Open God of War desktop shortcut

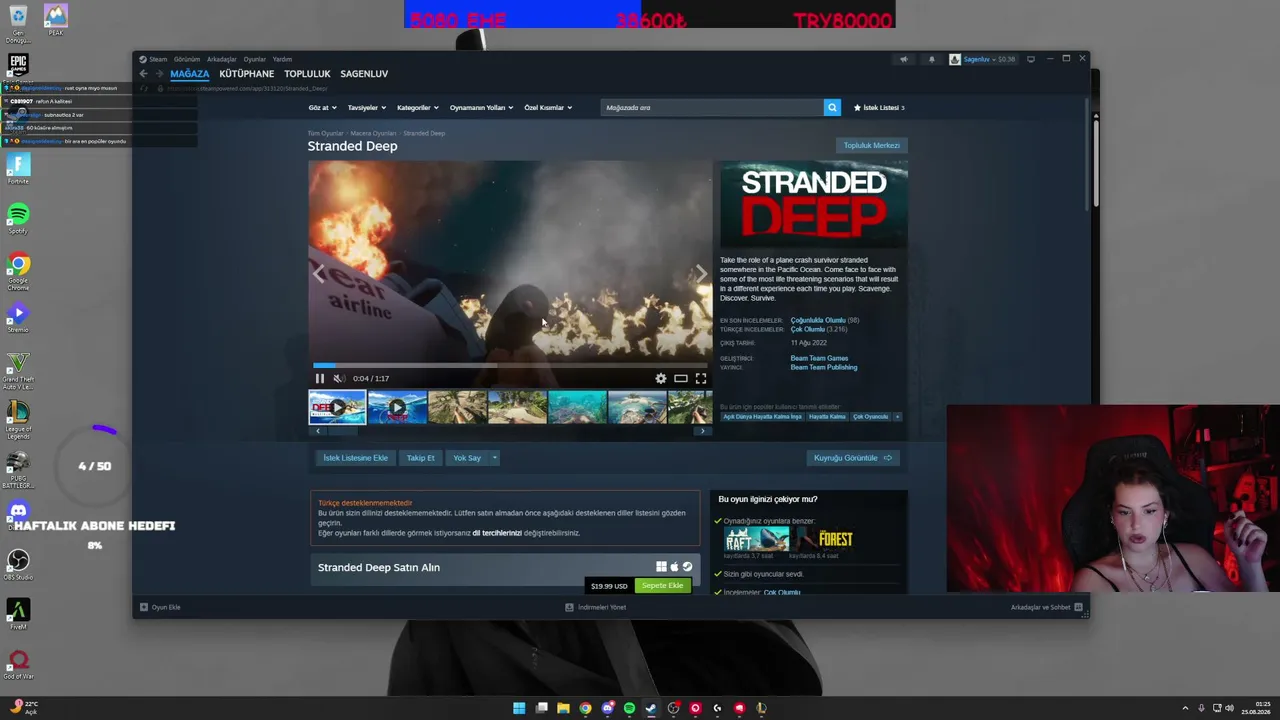(x=18, y=665)
